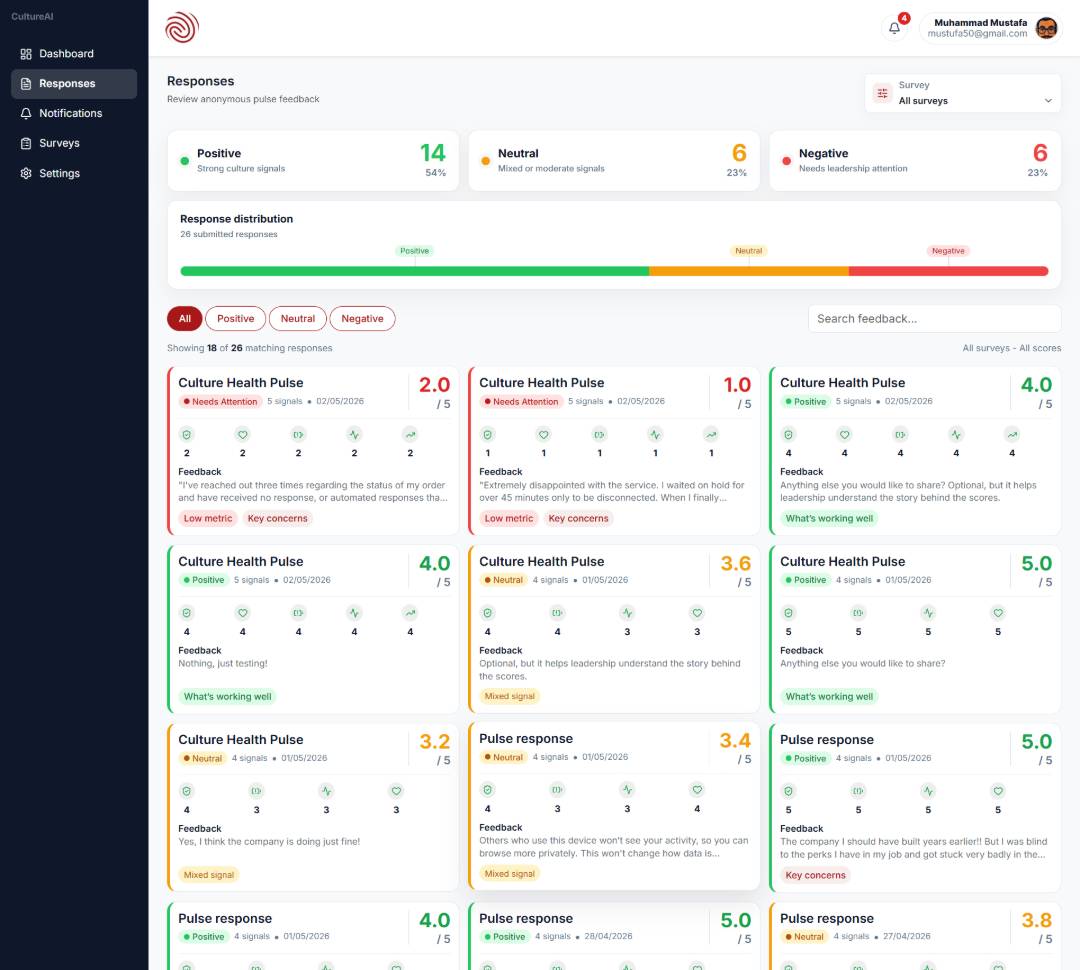Open the Muhammad Mustafa profile avatar
1080x970 pixels.
[1046, 28]
